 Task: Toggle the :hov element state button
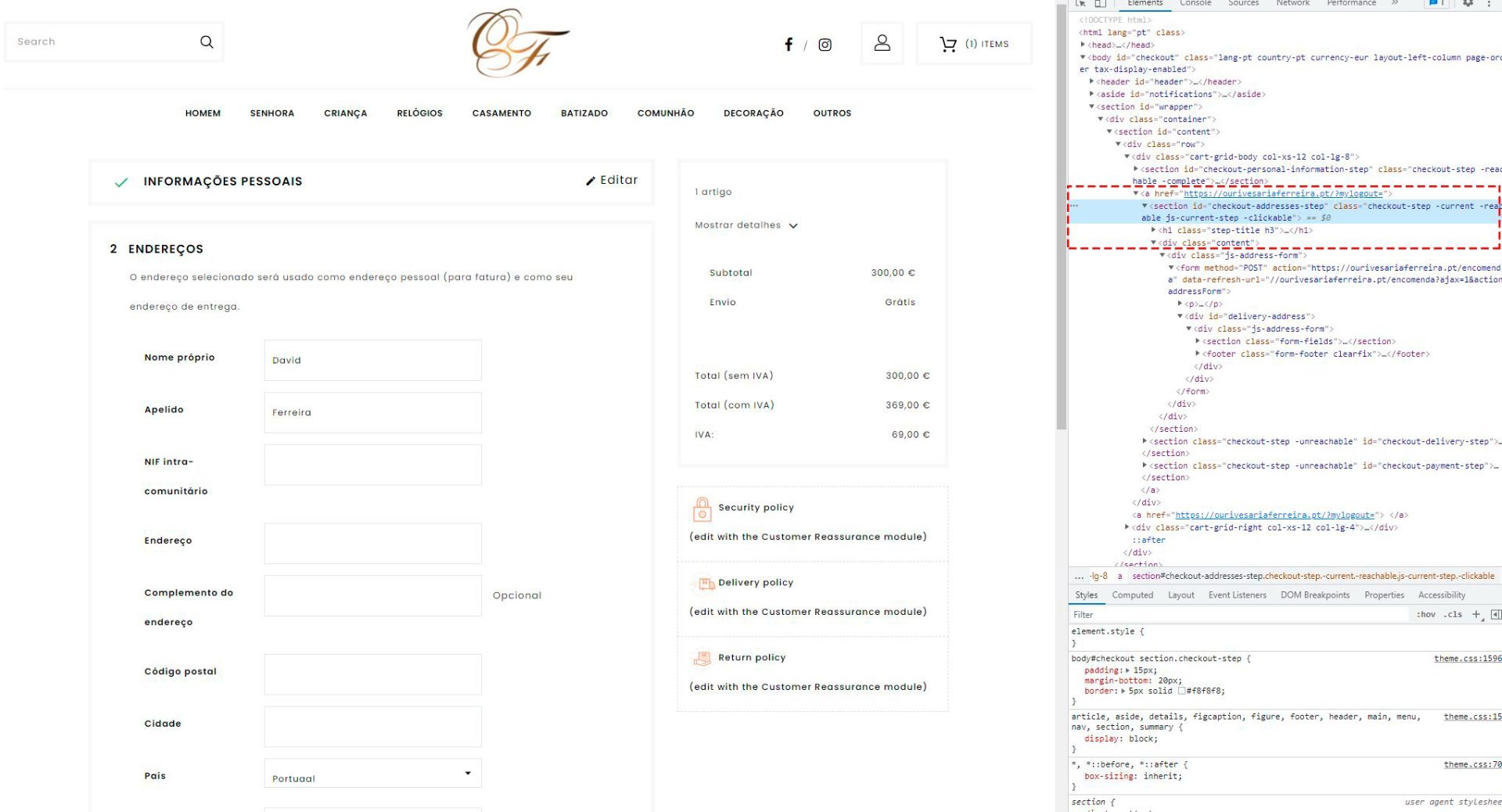(x=1426, y=615)
